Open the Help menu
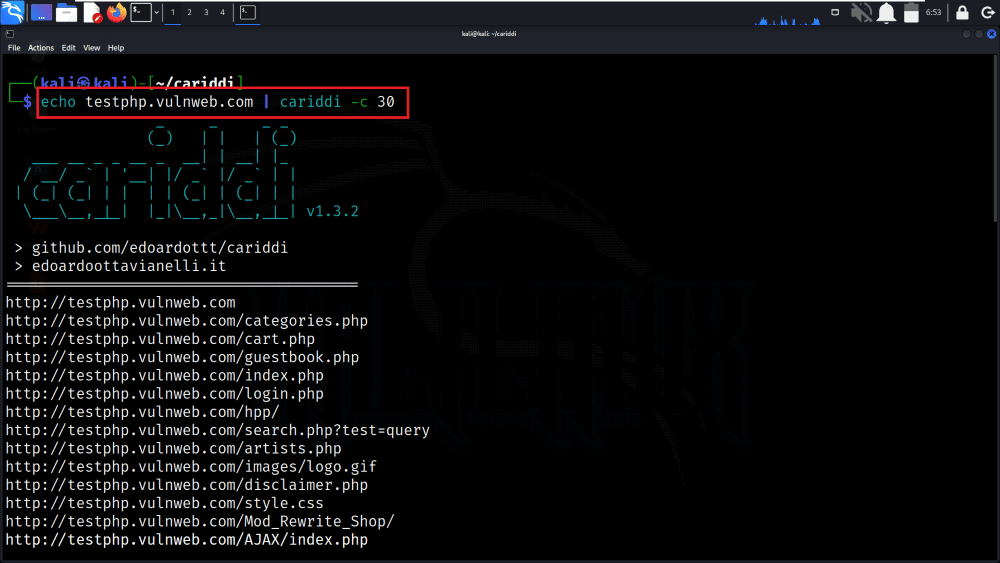 115,48
